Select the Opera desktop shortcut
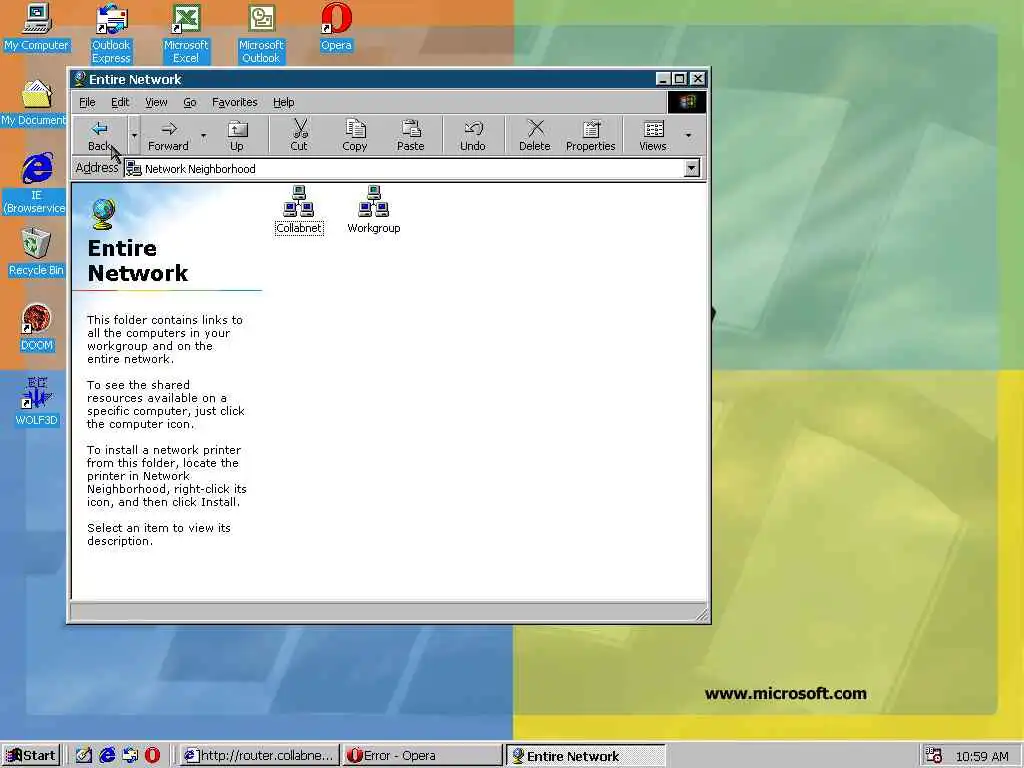1024x768 pixels. click(x=336, y=27)
